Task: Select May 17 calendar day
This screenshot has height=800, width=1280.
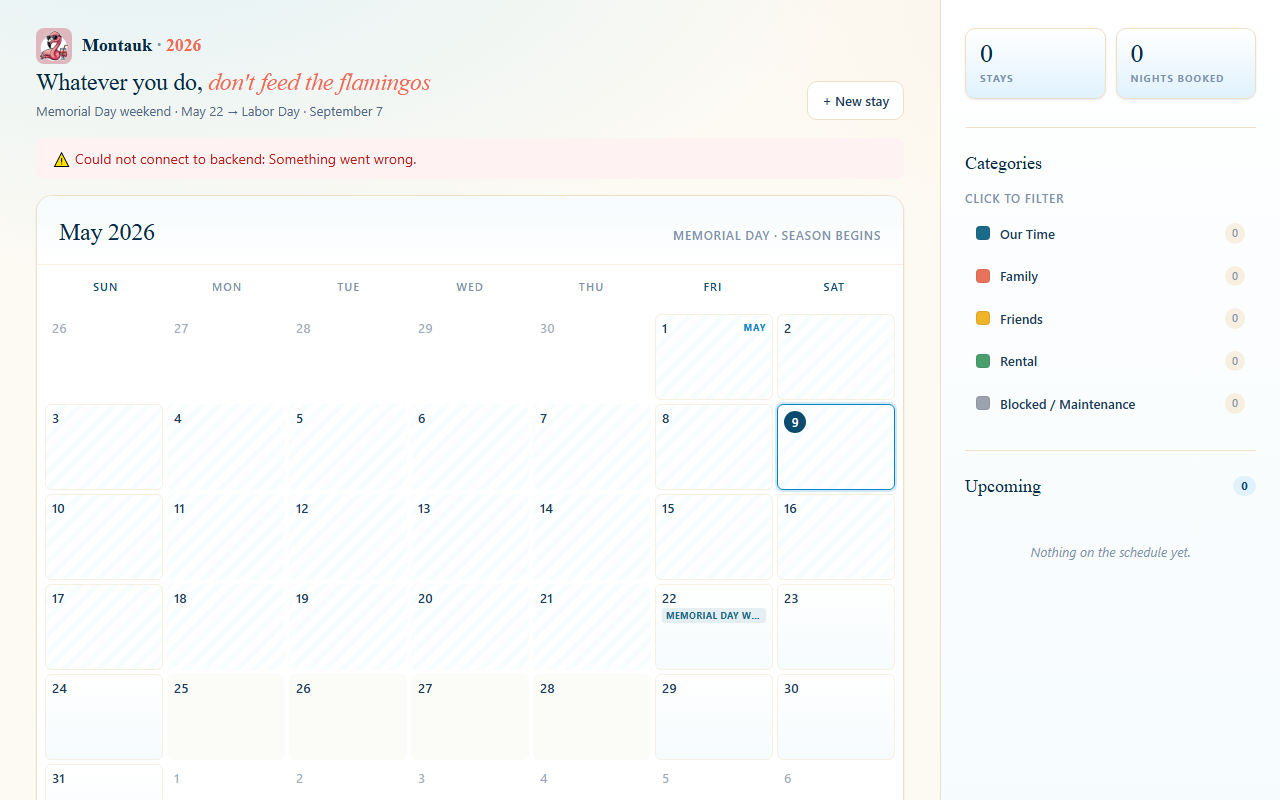Action: (x=104, y=627)
